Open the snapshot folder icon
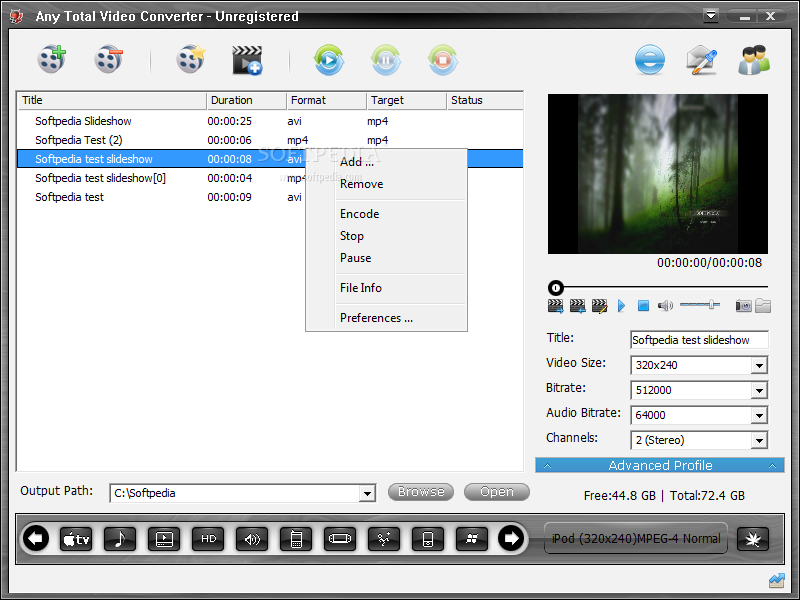The height and width of the screenshot is (600, 800). click(x=763, y=306)
